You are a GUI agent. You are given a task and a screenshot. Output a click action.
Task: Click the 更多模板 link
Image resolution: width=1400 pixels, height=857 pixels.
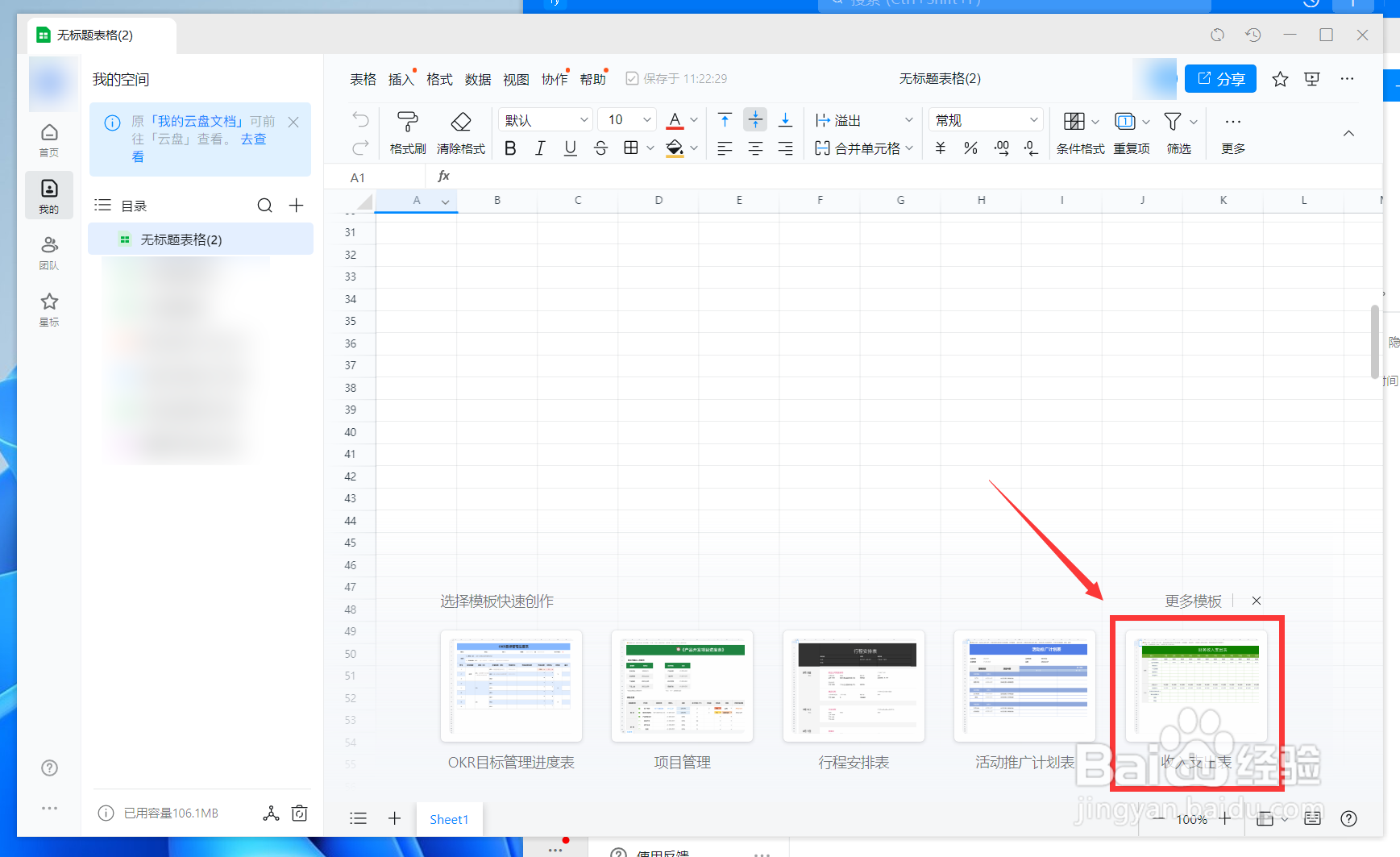tap(1193, 601)
